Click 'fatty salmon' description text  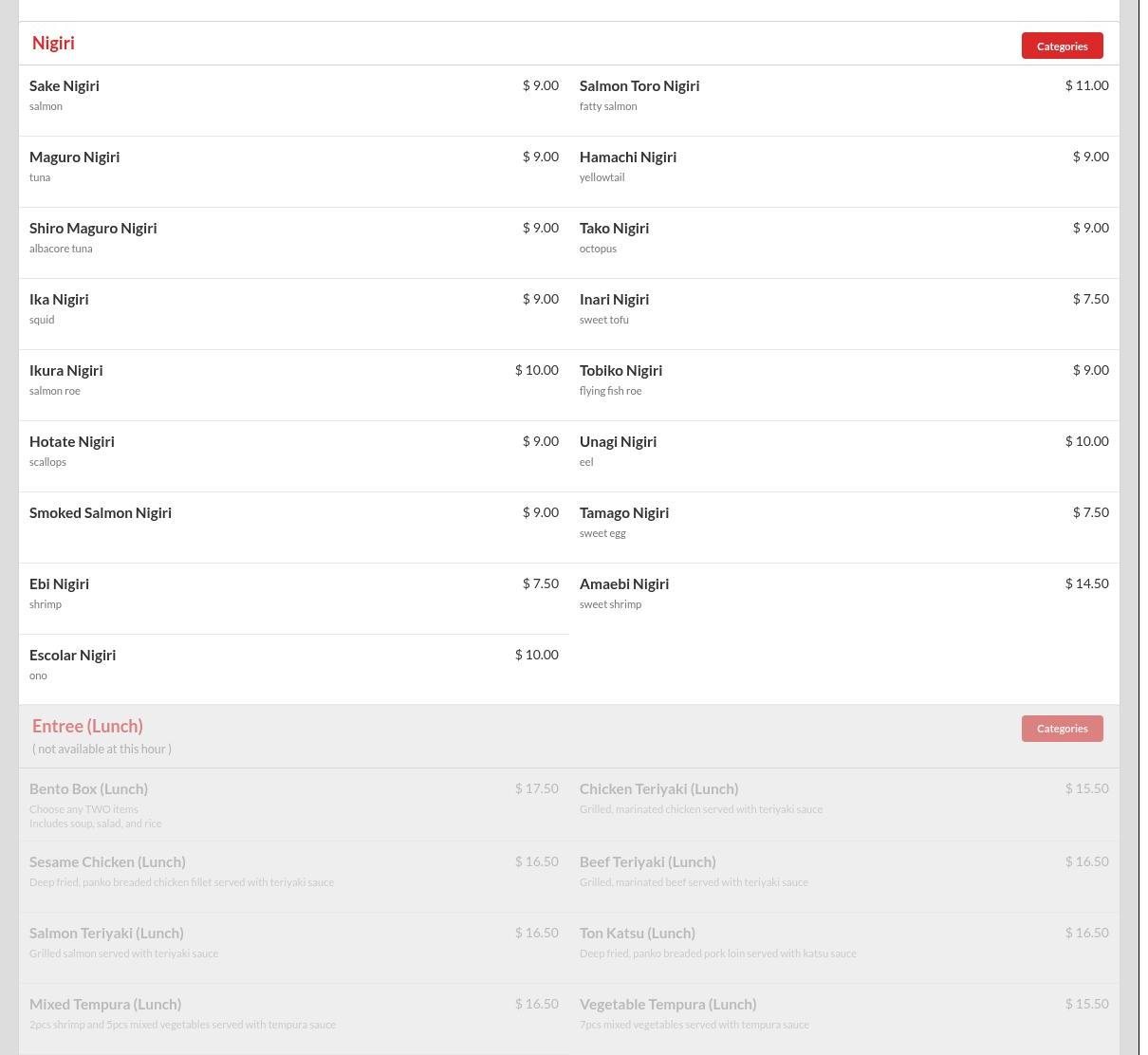(608, 106)
